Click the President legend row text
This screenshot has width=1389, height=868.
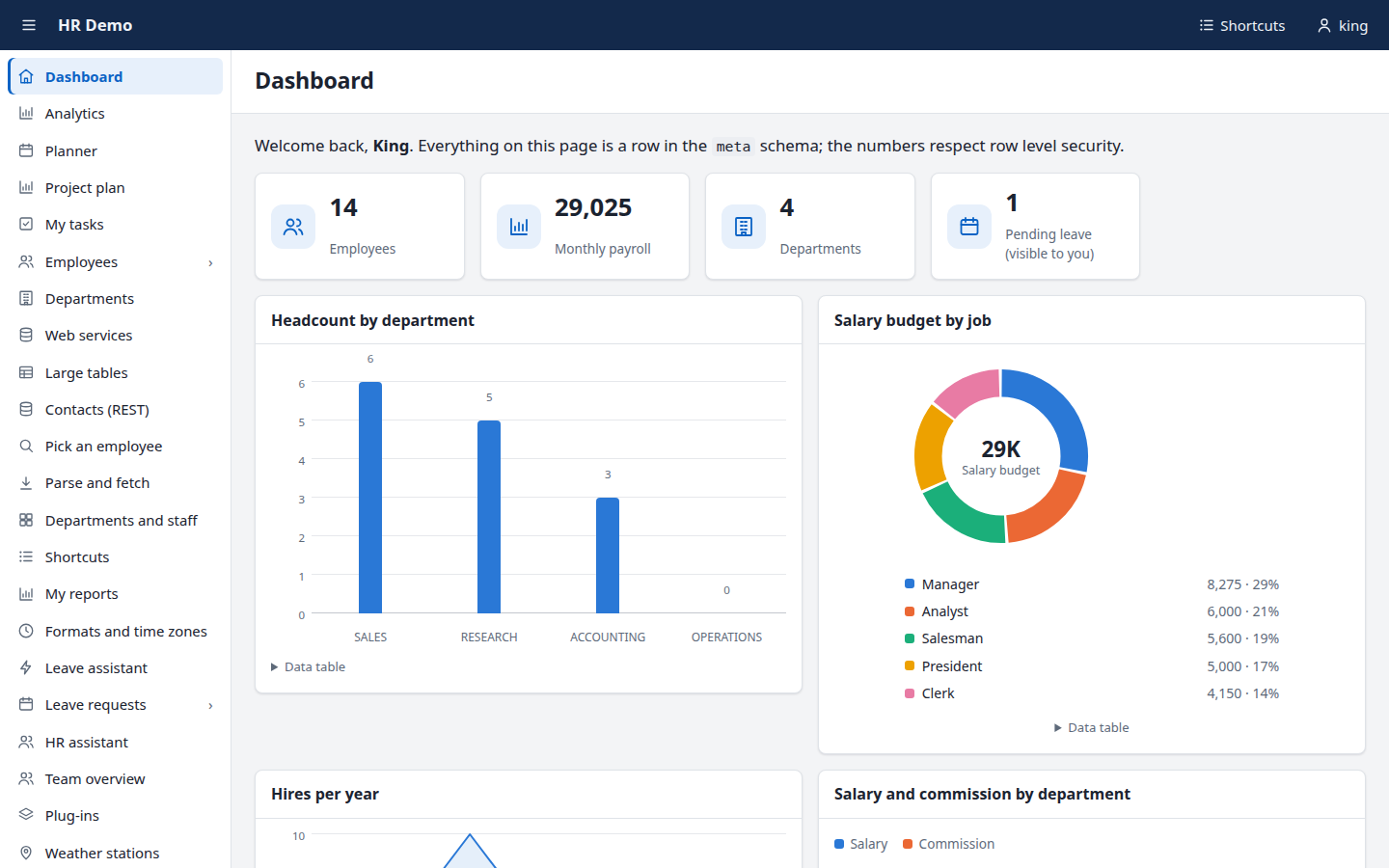[952, 666]
